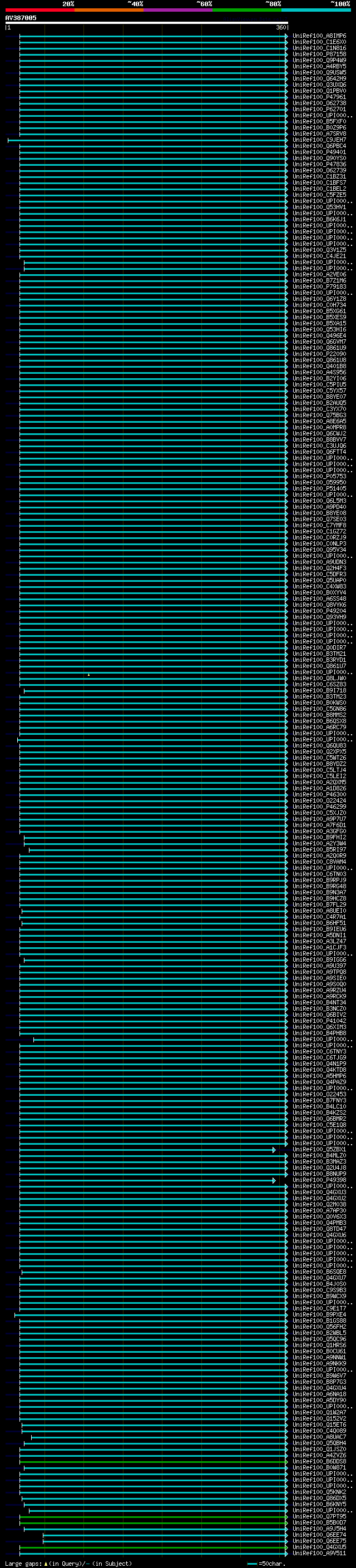This screenshot has height=1568, width=356.
Task: Select hit label UniRef100_P79183
Action: click(x=319, y=286)
